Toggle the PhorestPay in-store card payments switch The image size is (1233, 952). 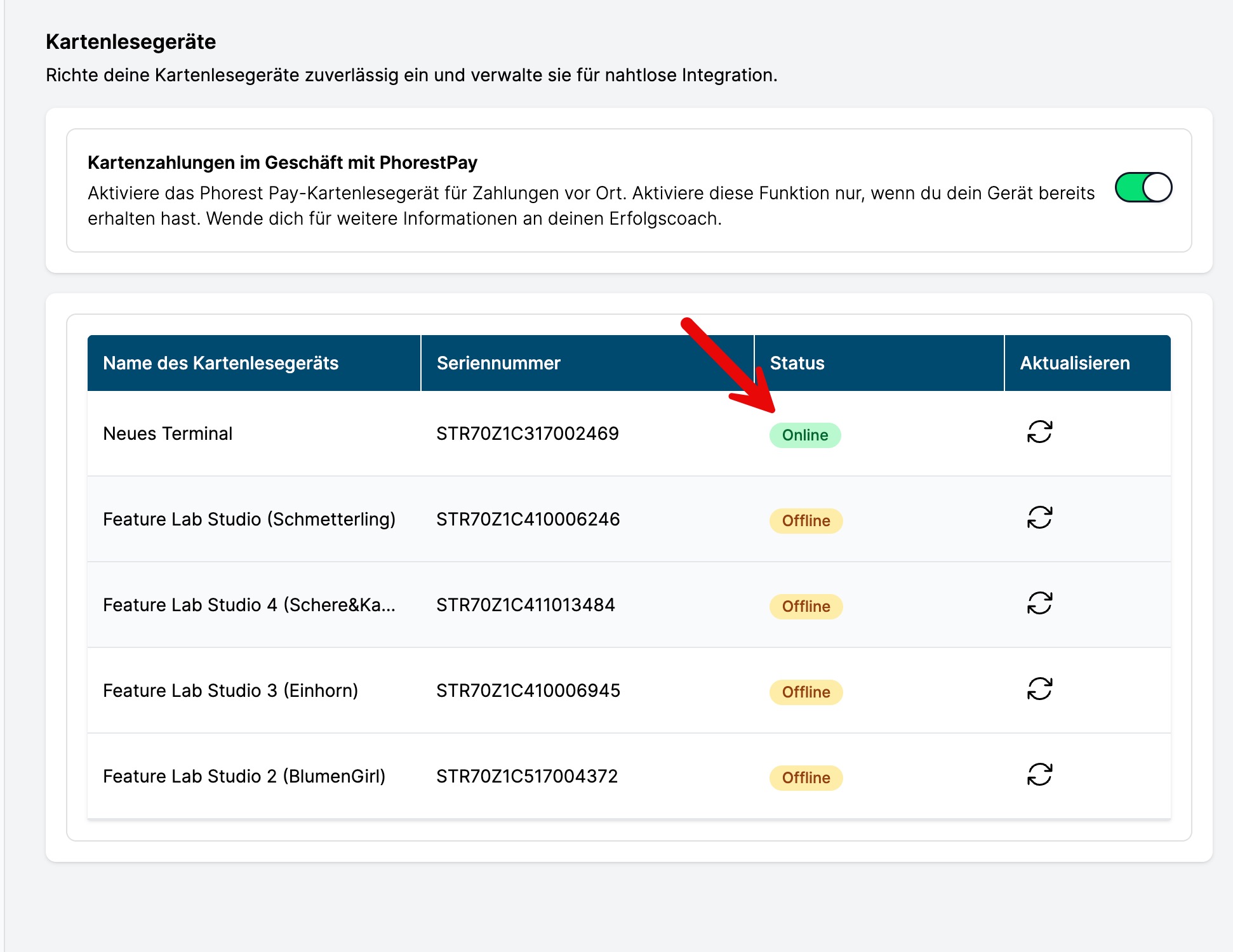click(1143, 188)
